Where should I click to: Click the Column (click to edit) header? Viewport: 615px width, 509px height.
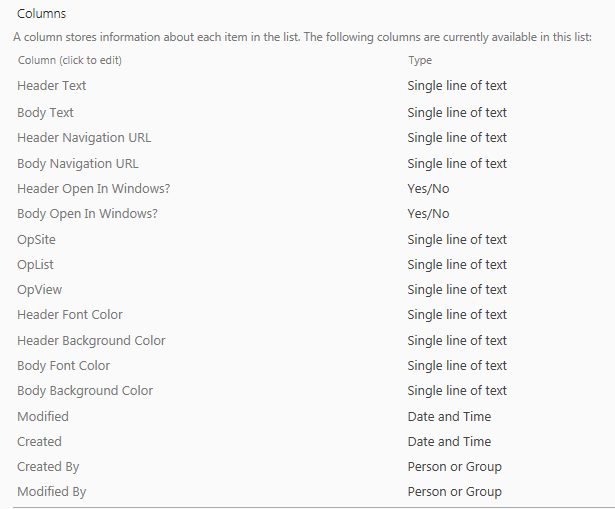coord(70,60)
